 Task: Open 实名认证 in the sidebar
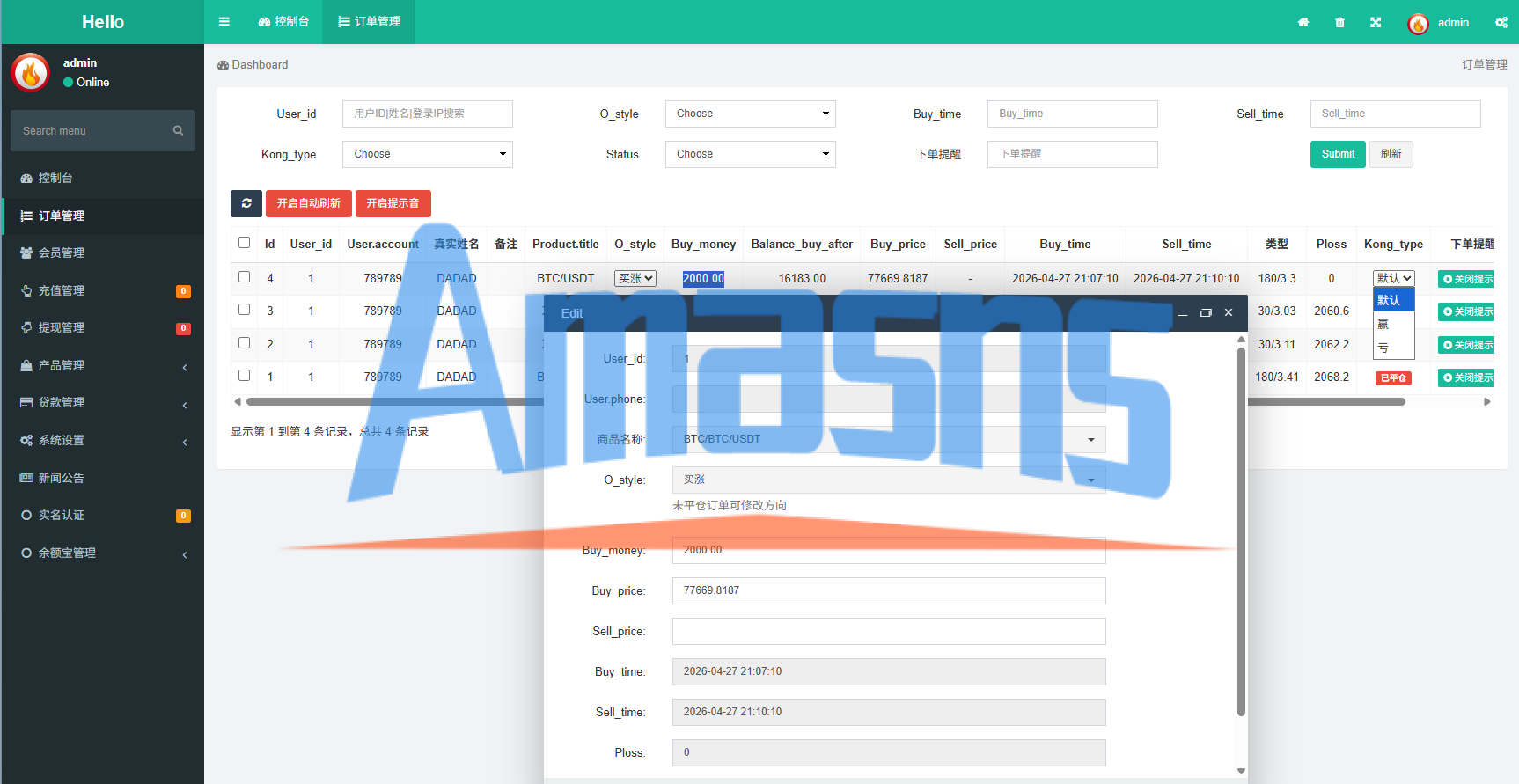coord(102,515)
